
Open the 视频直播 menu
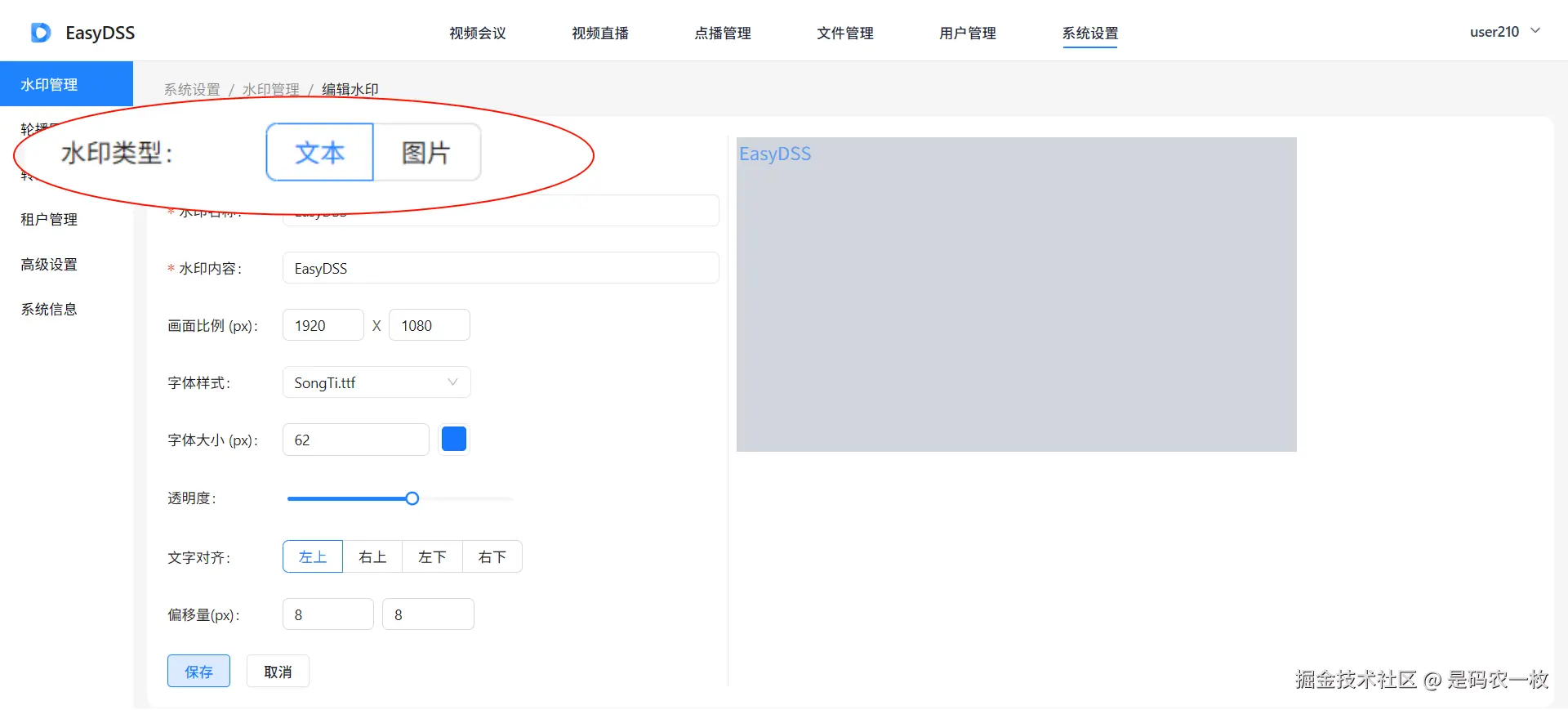(600, 33)
